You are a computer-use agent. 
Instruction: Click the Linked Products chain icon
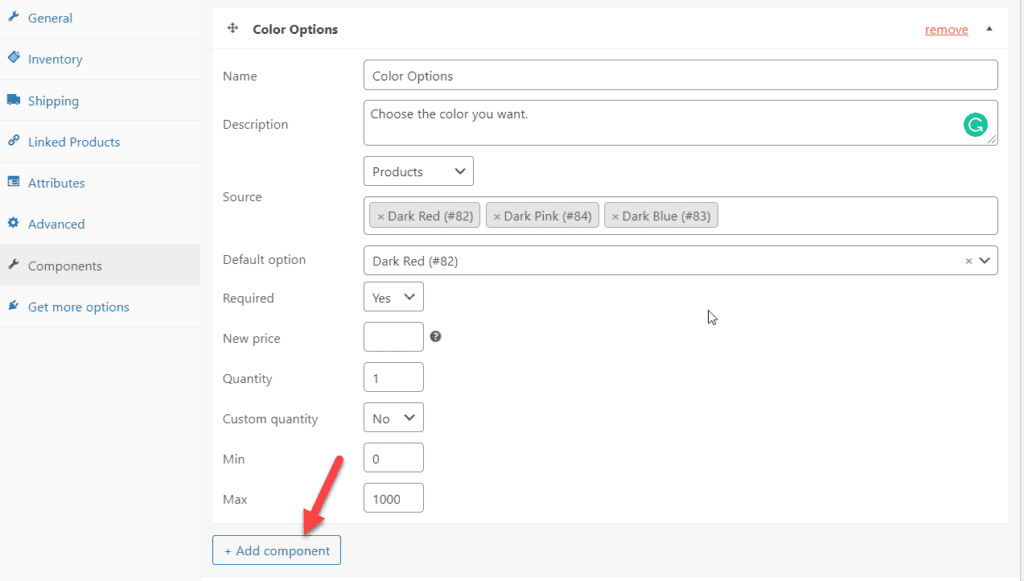tap(13, 141)
